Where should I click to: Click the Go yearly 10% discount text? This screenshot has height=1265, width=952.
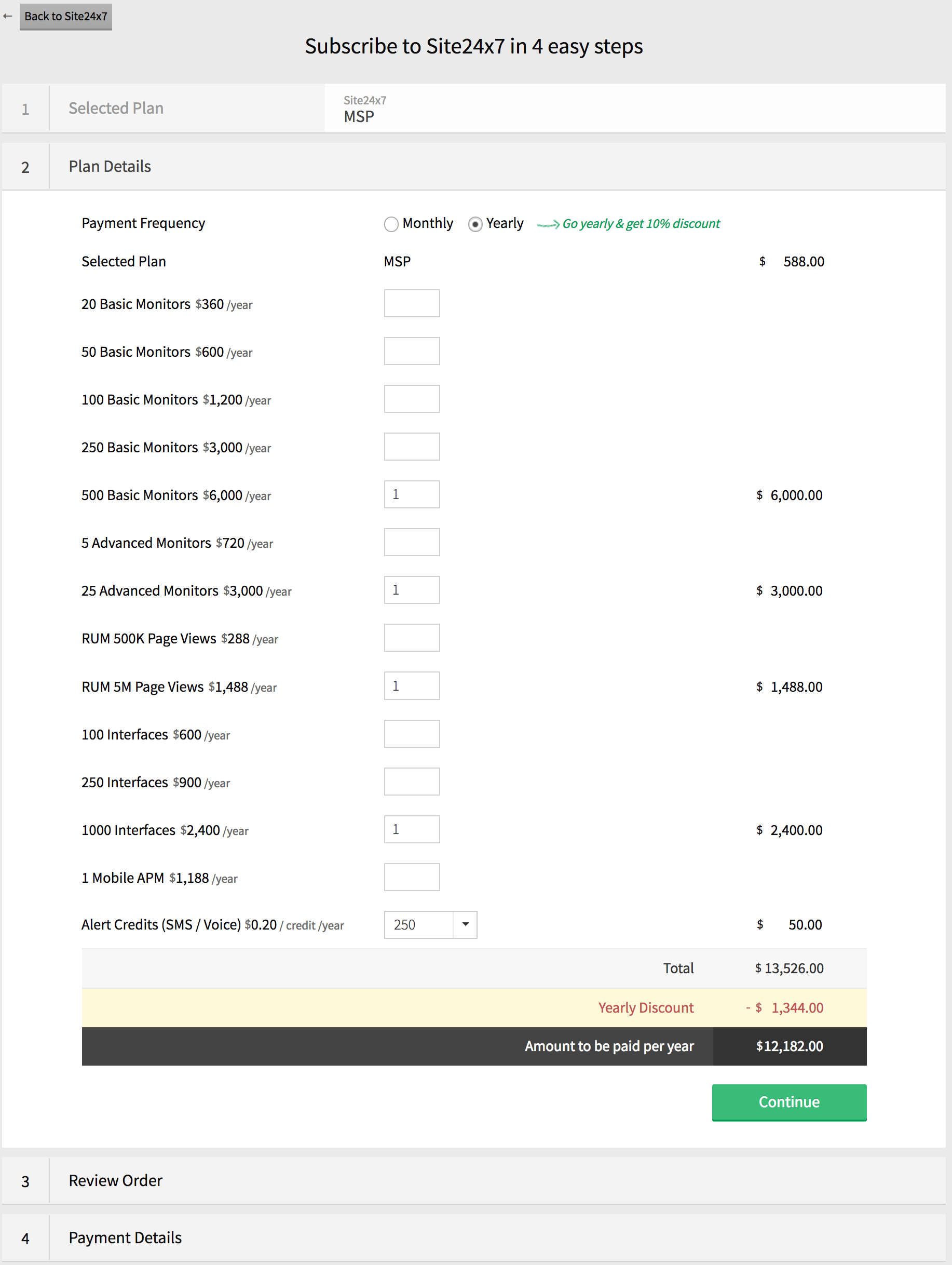641,224
